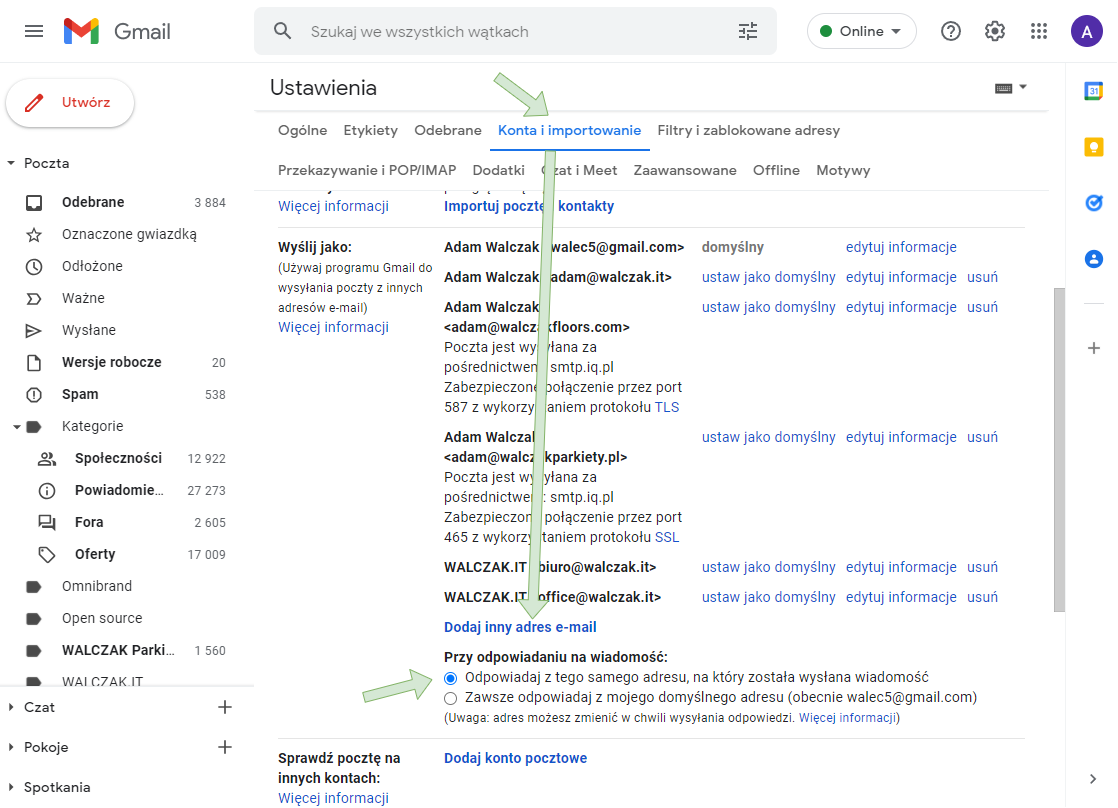Click the Wersje robocze document icon
This screenshot has height=808, width=1118.
pos(34,362)
